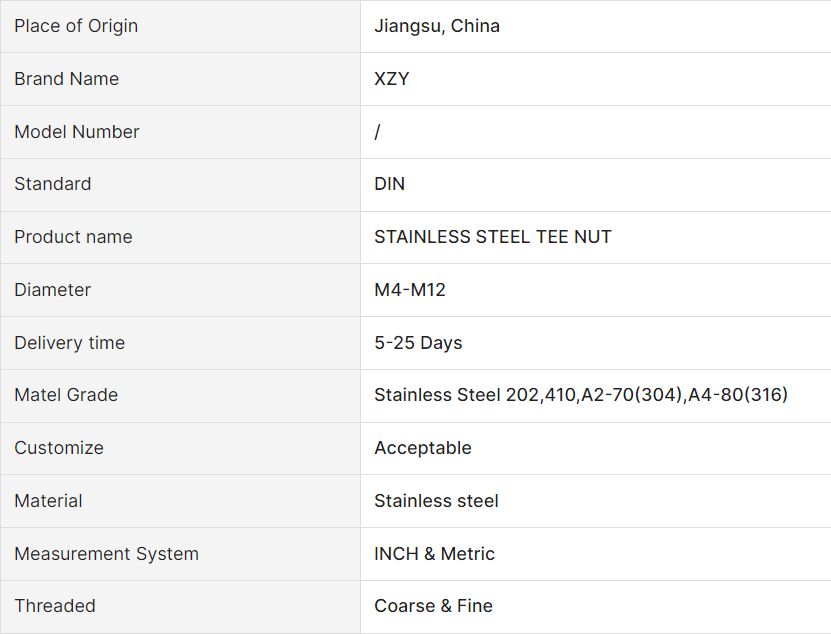
Task: Click the "Brand Name" label
Action: click(66, 79)
